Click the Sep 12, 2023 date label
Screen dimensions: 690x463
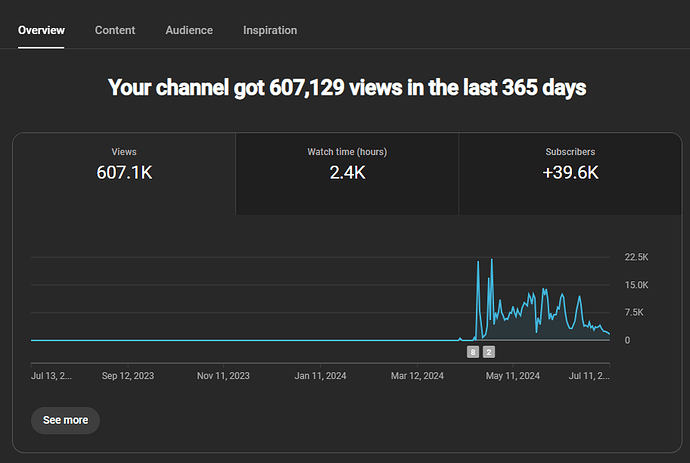(x=128, y=376)
